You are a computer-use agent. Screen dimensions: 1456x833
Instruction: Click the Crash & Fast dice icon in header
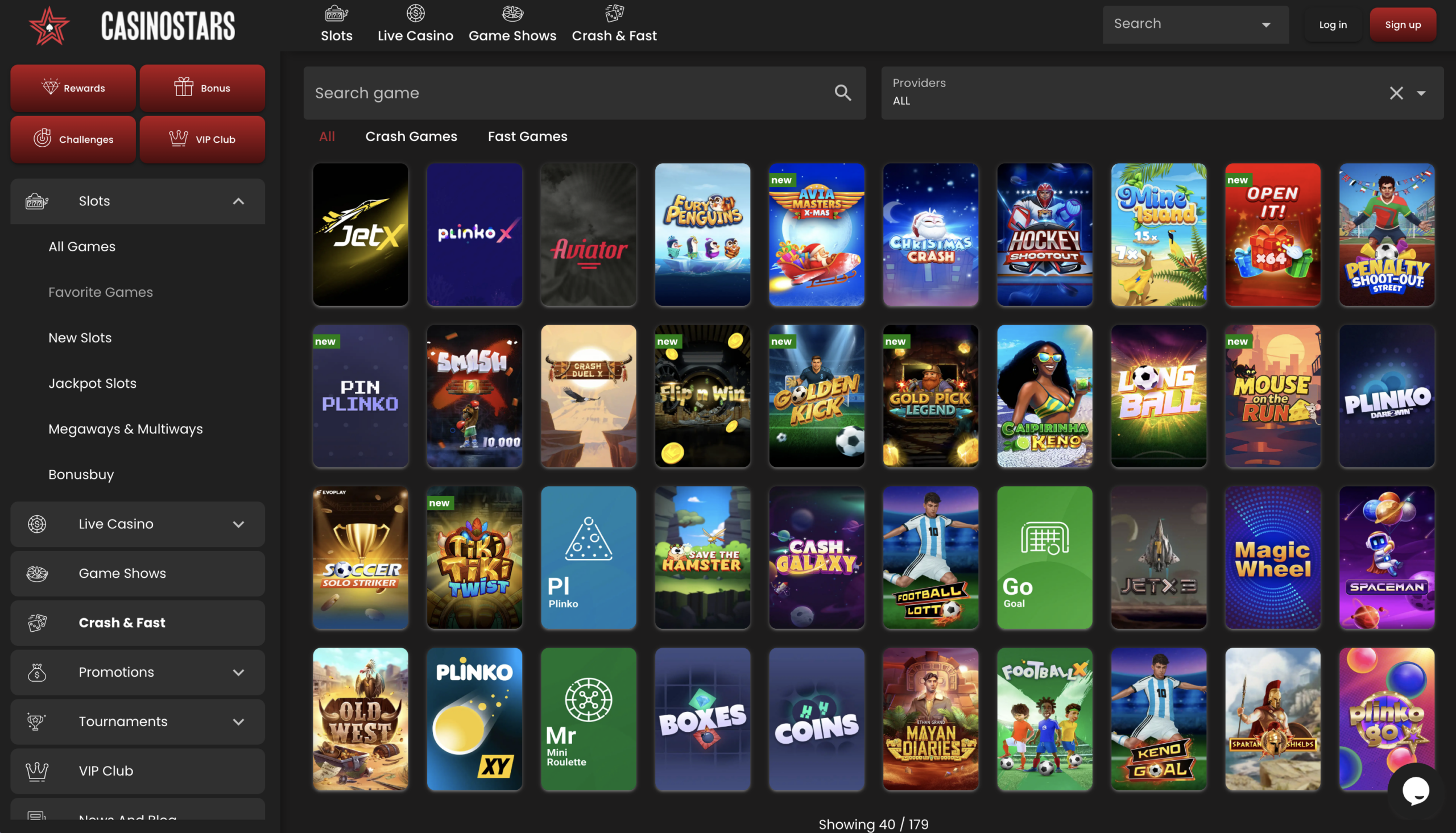614,13
